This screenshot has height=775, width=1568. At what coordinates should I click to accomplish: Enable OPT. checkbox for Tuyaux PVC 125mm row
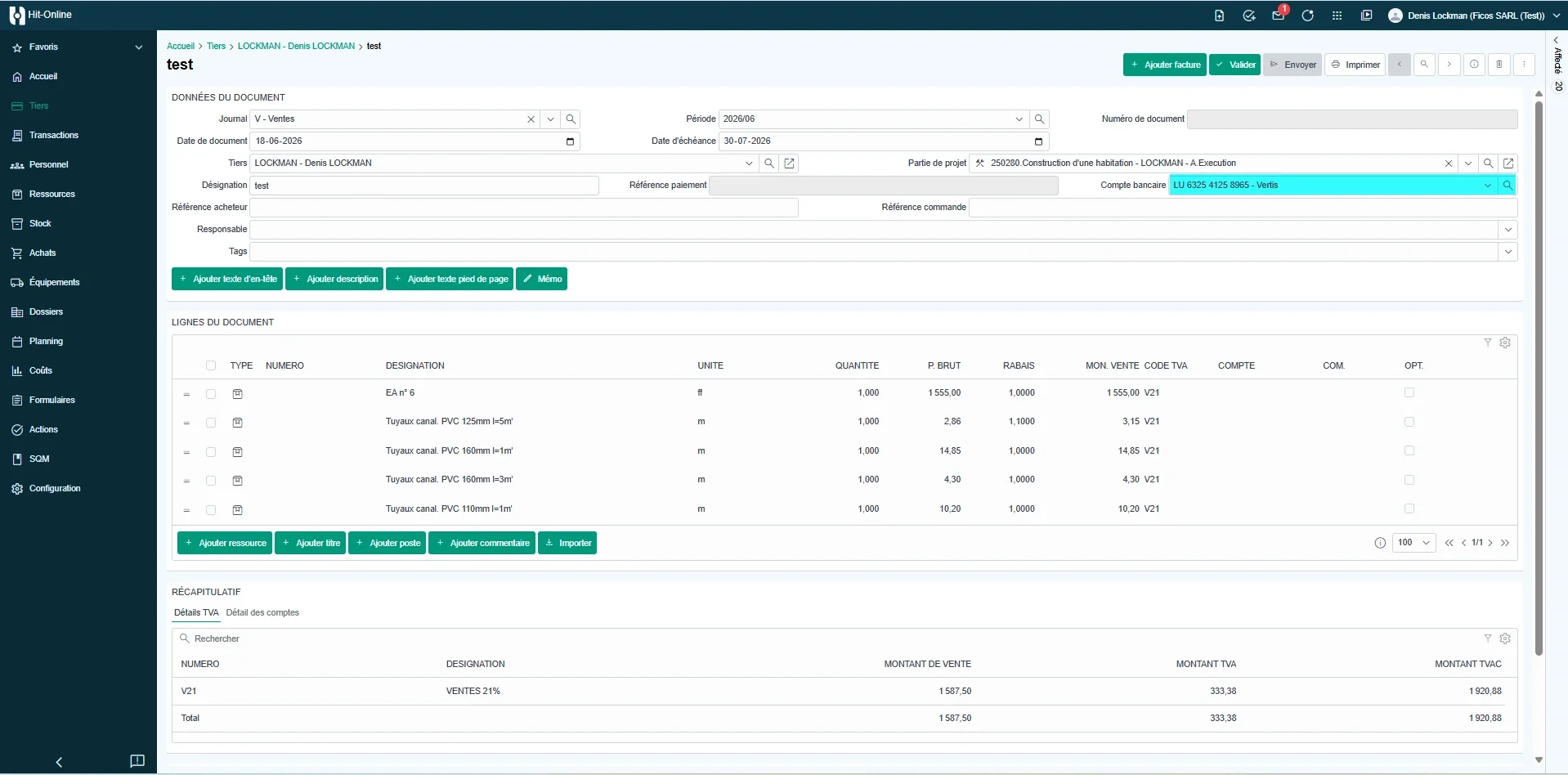point(1409,422)
